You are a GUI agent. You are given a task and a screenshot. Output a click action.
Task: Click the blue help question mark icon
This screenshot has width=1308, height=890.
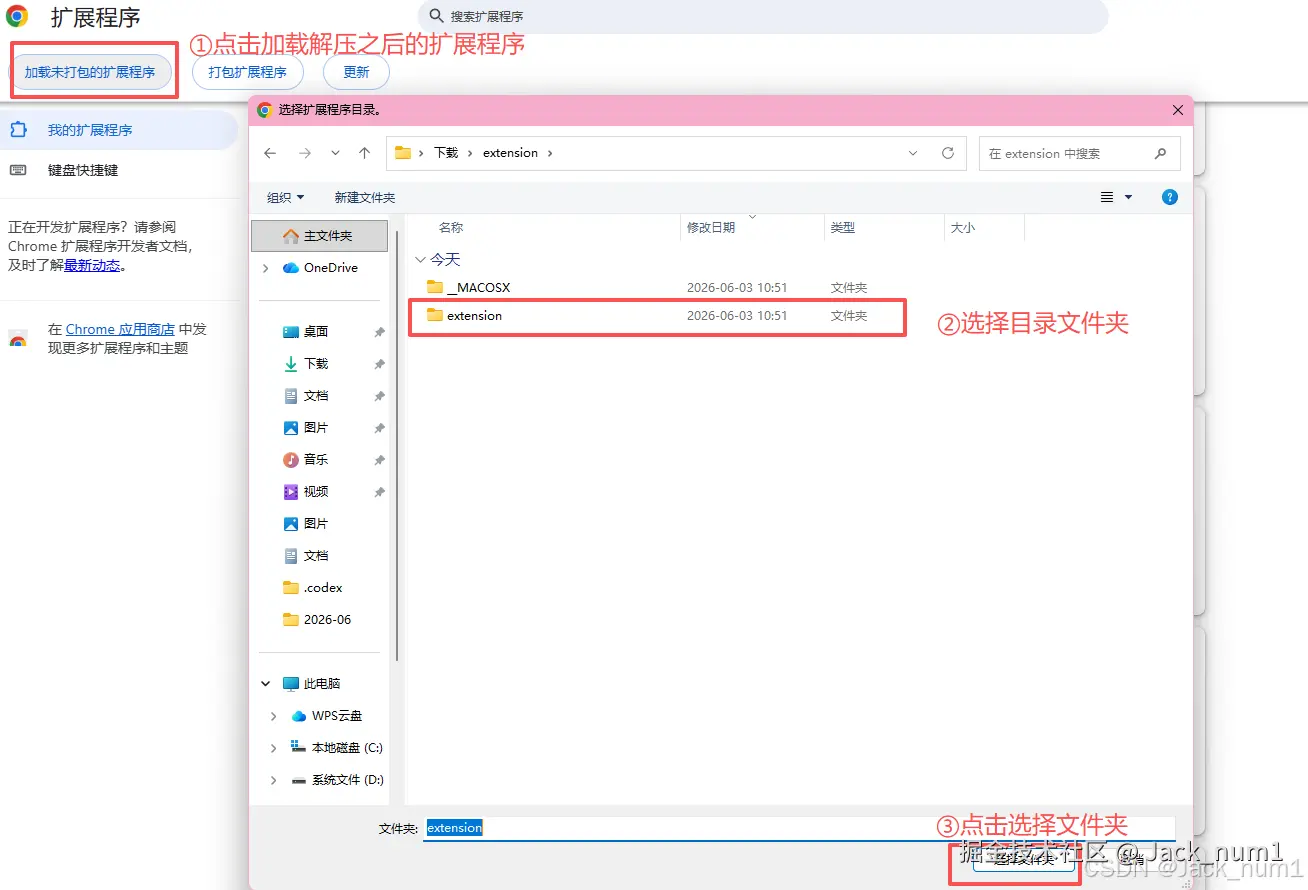click(x=1170, y=197)
